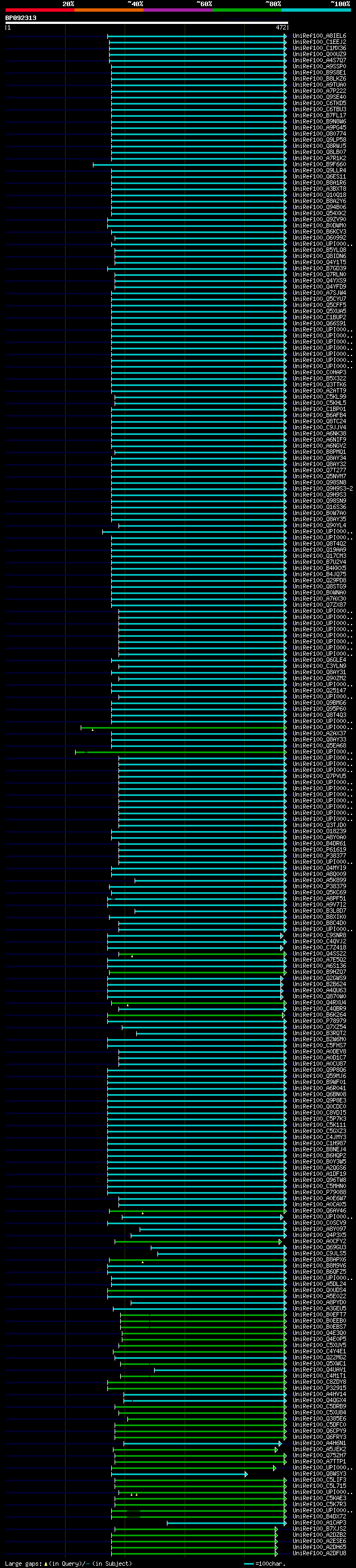Select the UniRef100_Q9LP58 label
This screenshot has height=1568, width=356.
pos(319,140)
